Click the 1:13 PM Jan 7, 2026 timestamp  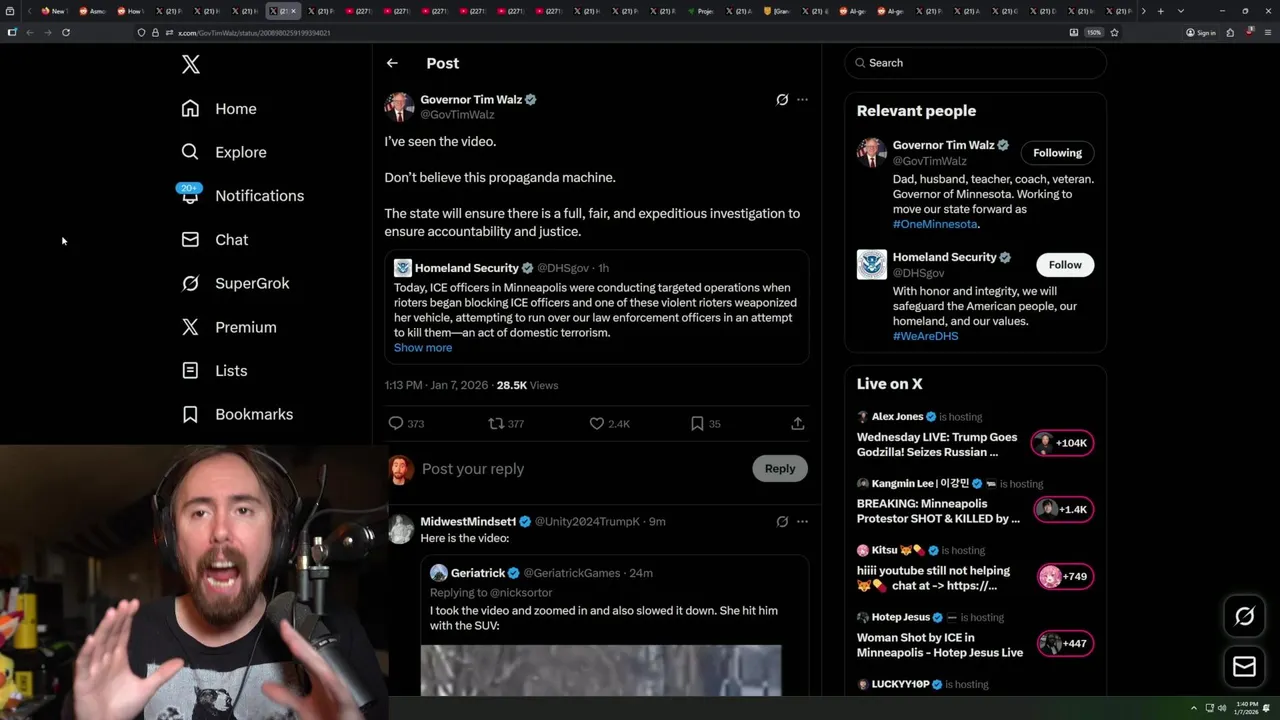point(436,385)
